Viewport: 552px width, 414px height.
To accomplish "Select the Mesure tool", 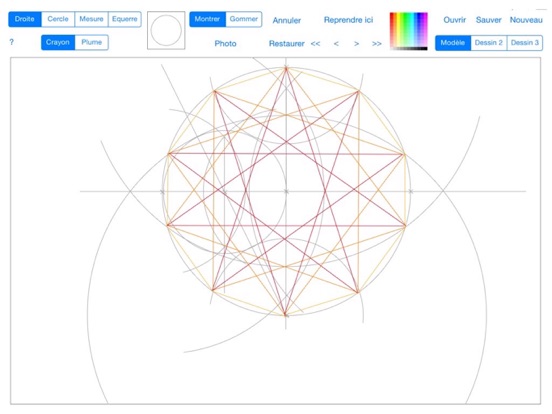I will click(91, 19).
